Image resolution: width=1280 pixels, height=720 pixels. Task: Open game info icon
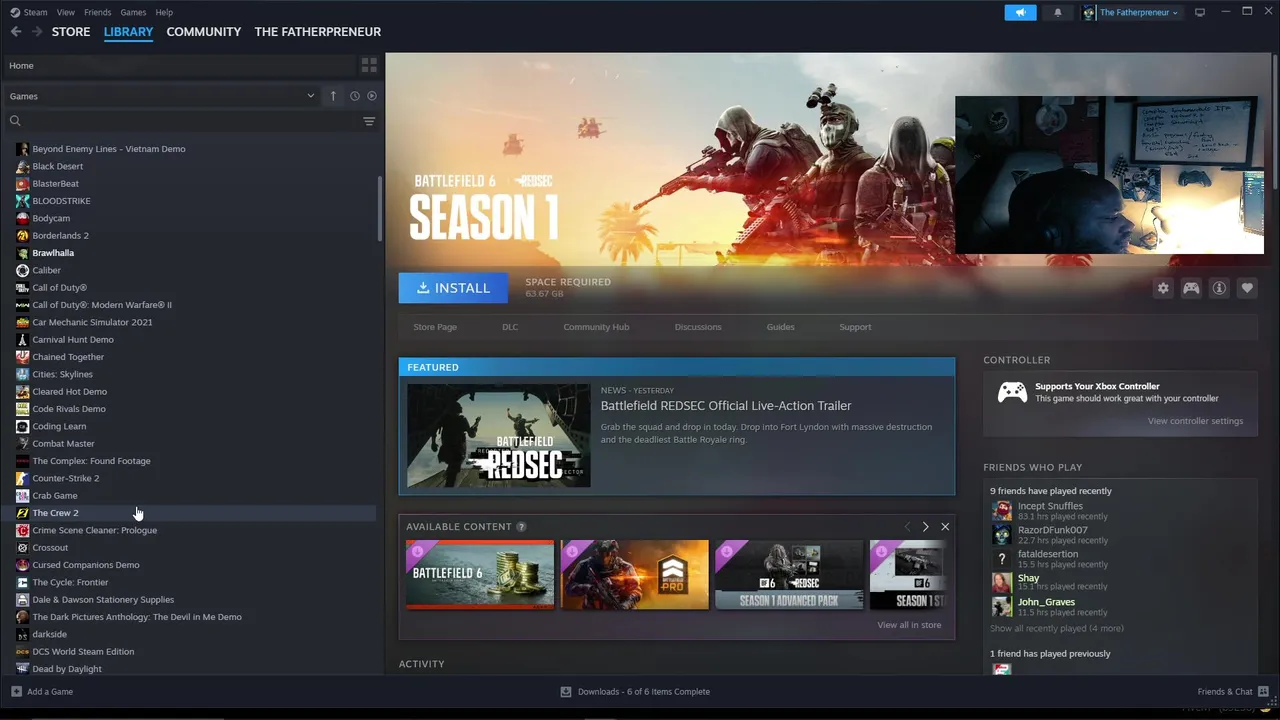coord(1219,288)
